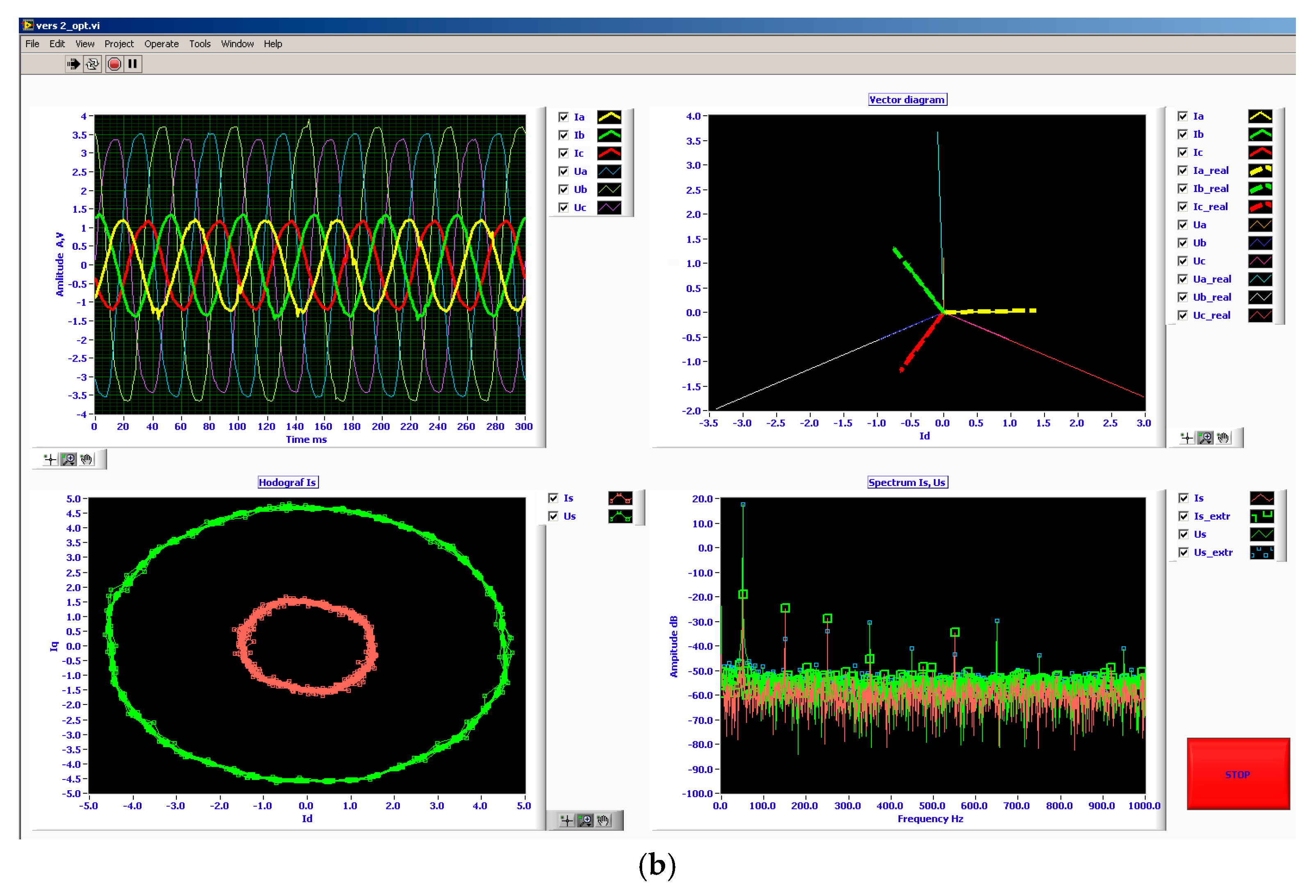
Task: Open the Operate menu
Action: [x=162, y=43]
